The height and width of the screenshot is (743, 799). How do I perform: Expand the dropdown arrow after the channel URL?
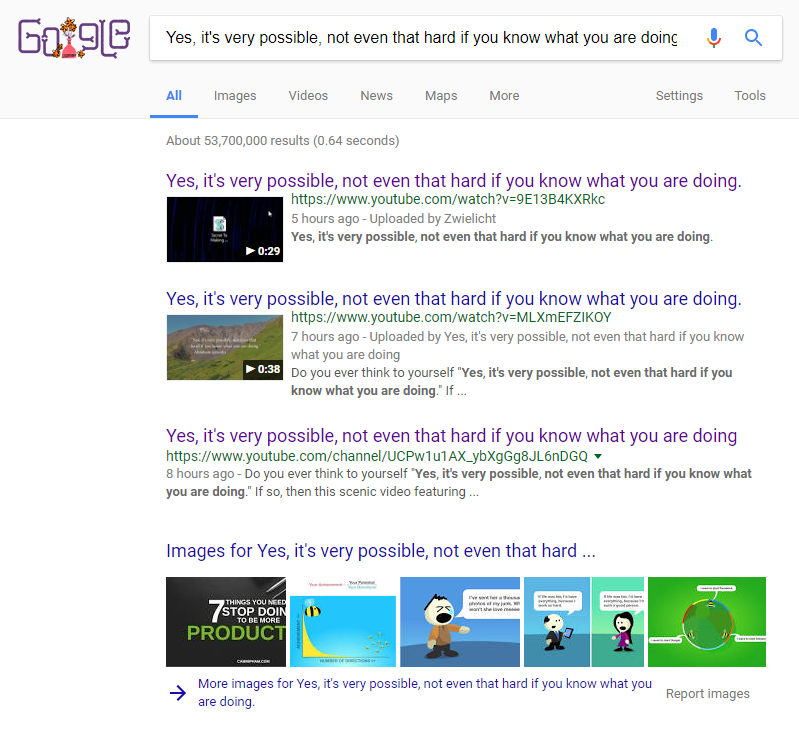tap(598, 456)
